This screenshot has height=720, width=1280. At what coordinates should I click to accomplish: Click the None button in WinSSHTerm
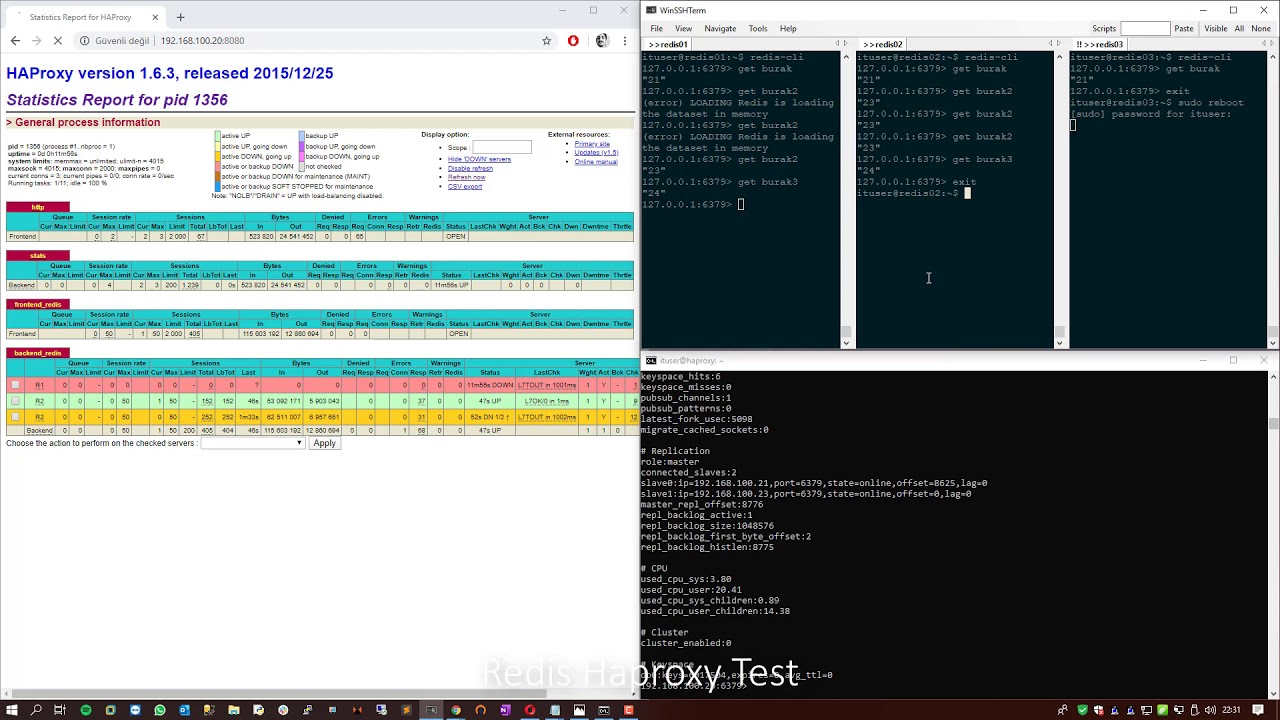(1261, 28)
